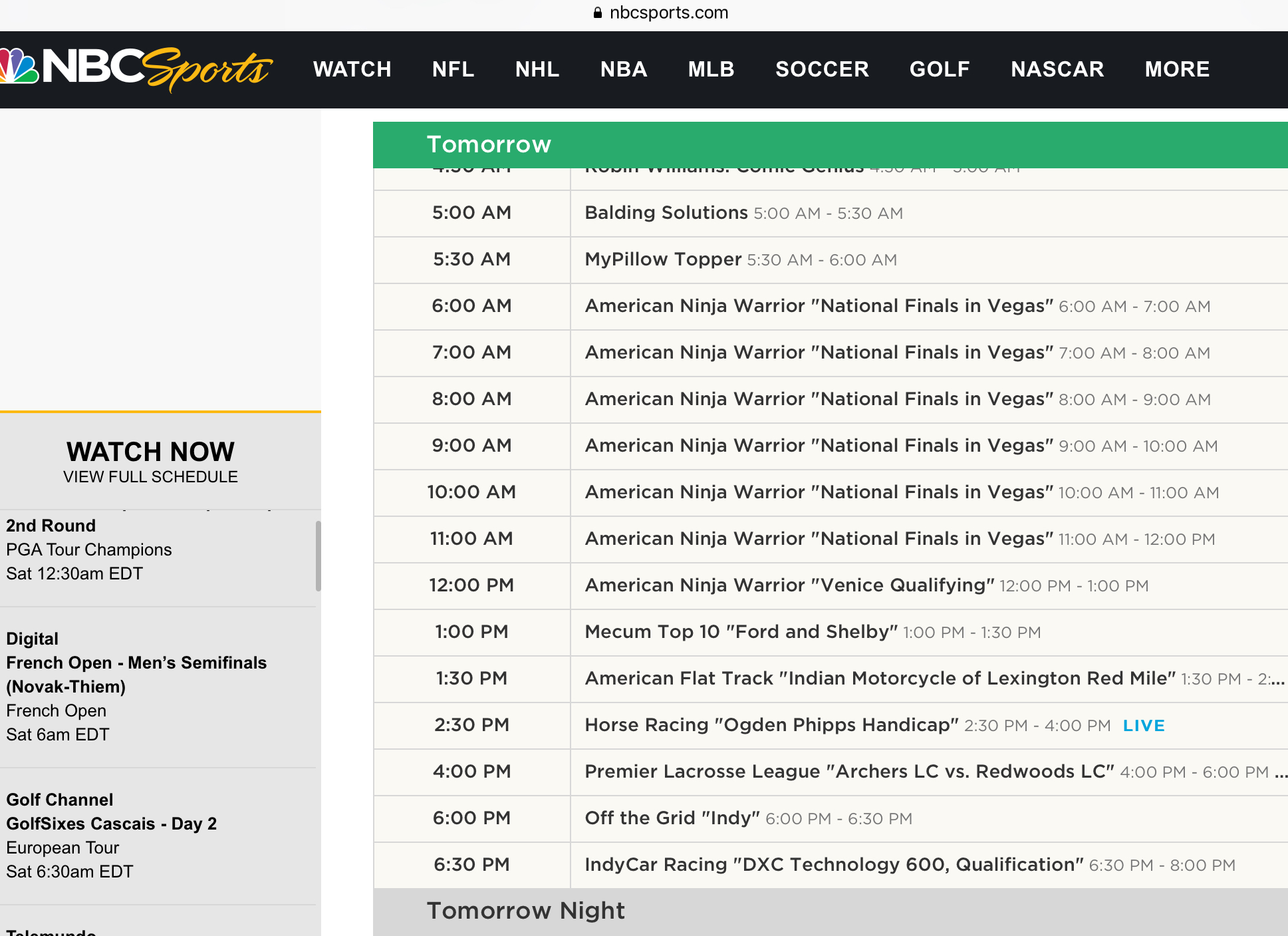Image resolution: width=1288 pixels, height=936 pixels.
Task: Select American Ninja Warrior 11:00 AM showing
Action: (929, 540)
